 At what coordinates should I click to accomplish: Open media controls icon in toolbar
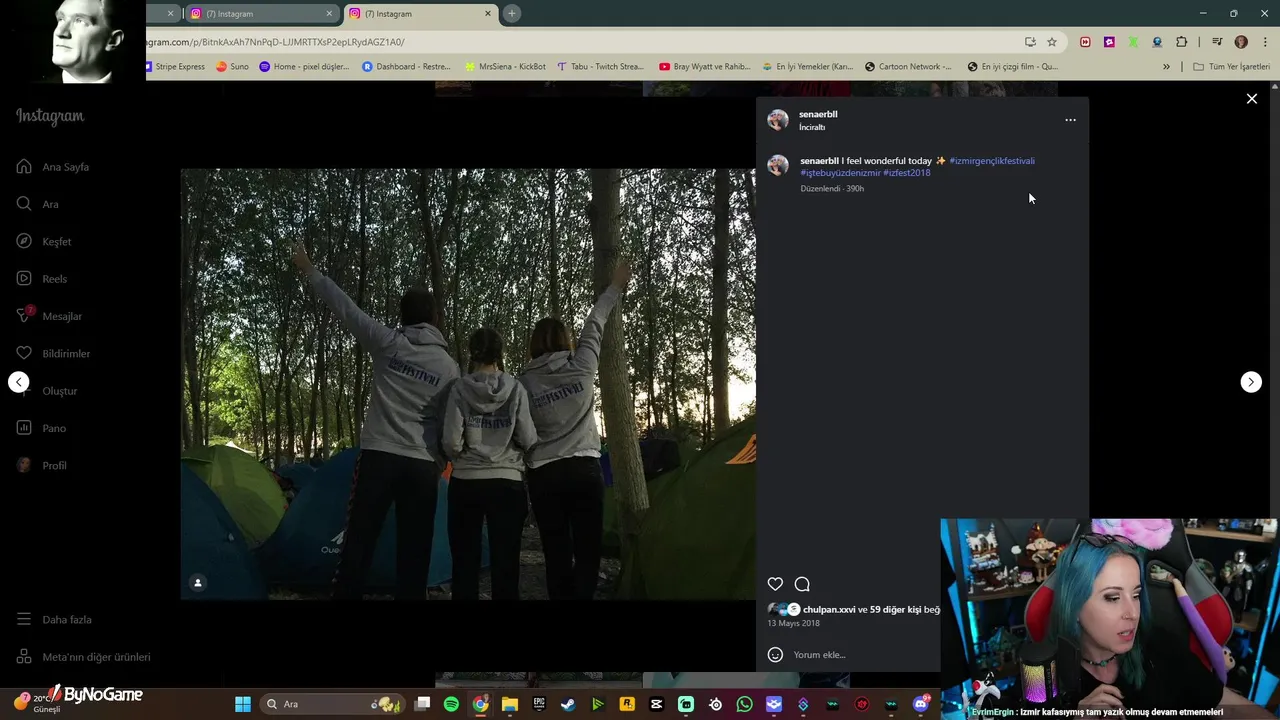(1217, 42)
